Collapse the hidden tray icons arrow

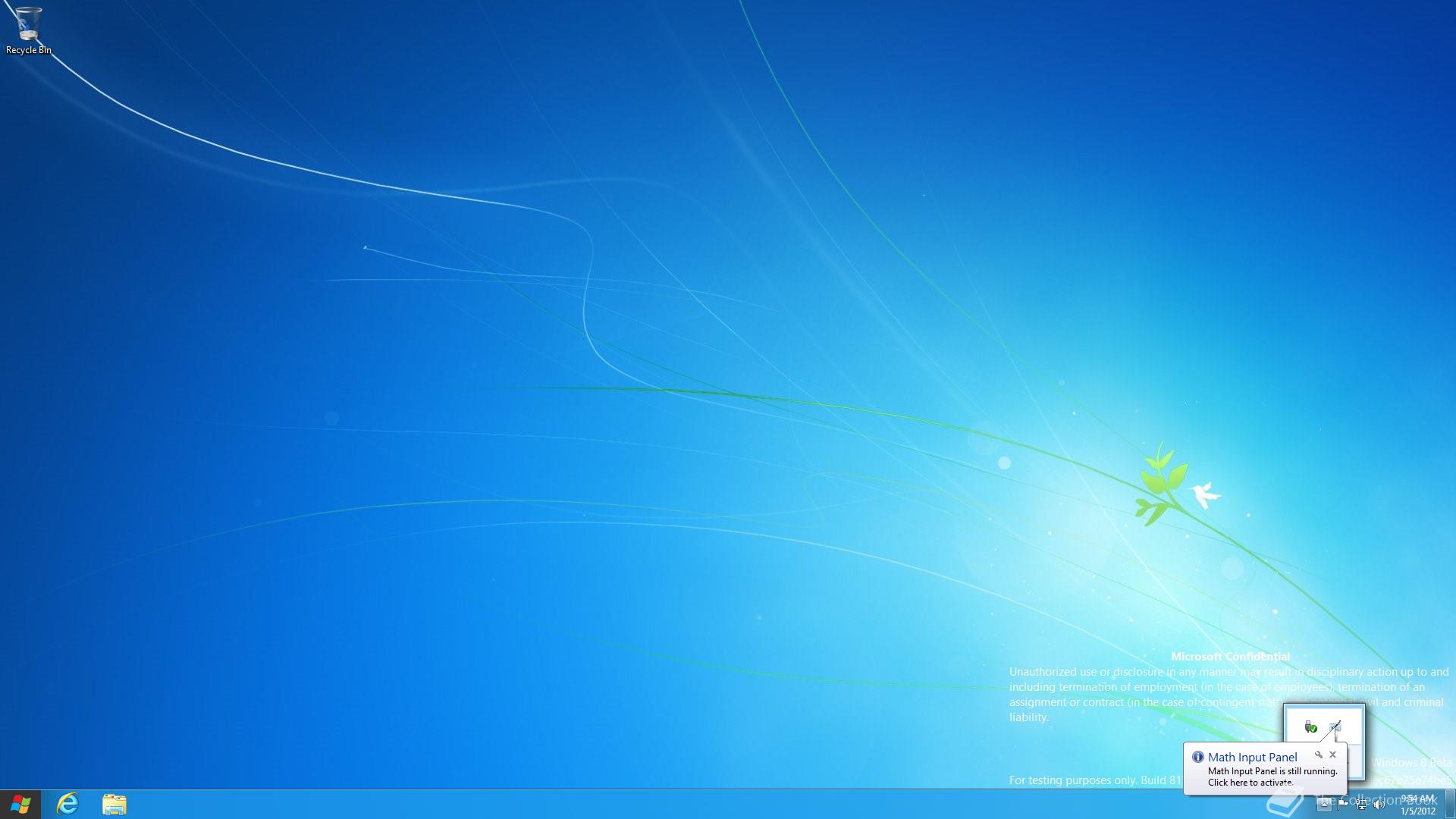tap(1324, 805)
